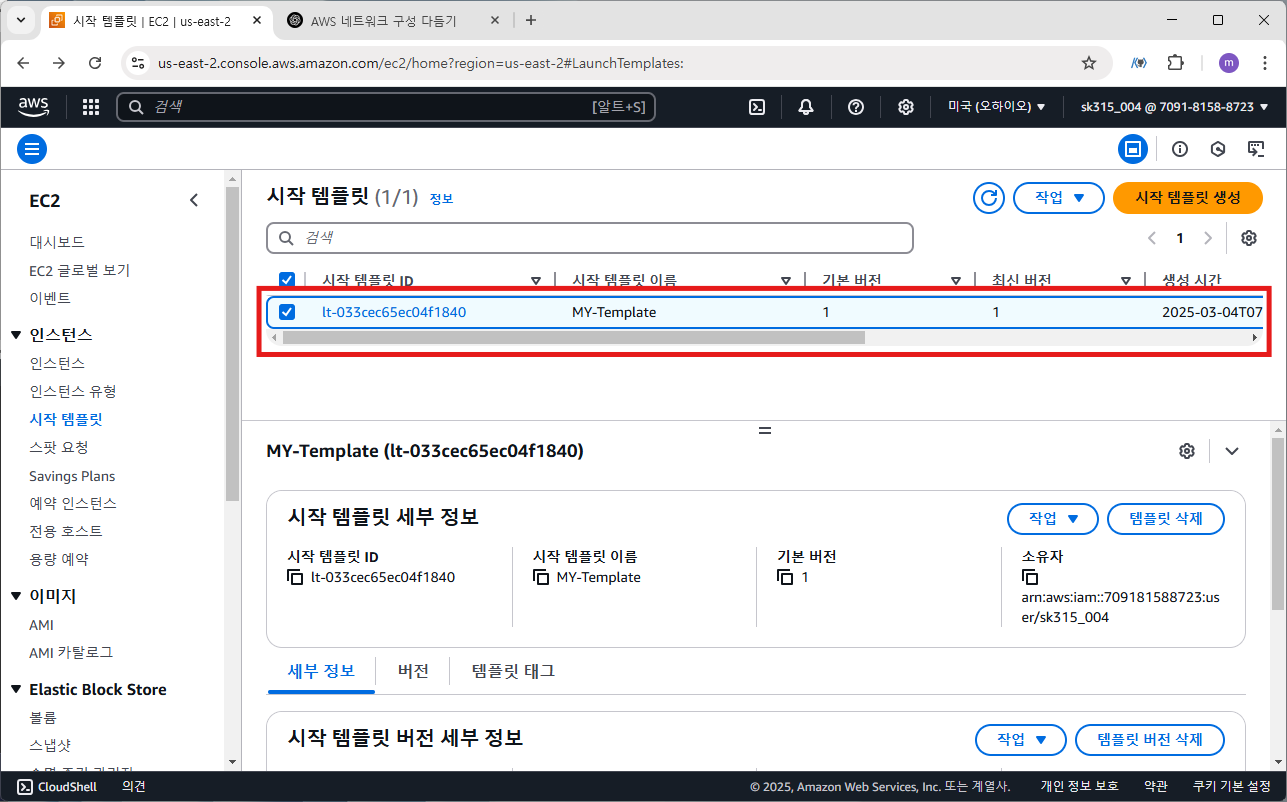The width and height of the screenshot is (1287, 802).
Task: Open 작업 dropdown in 시작 템플릿 세부 정보
Action: (x=1053, y=519)
